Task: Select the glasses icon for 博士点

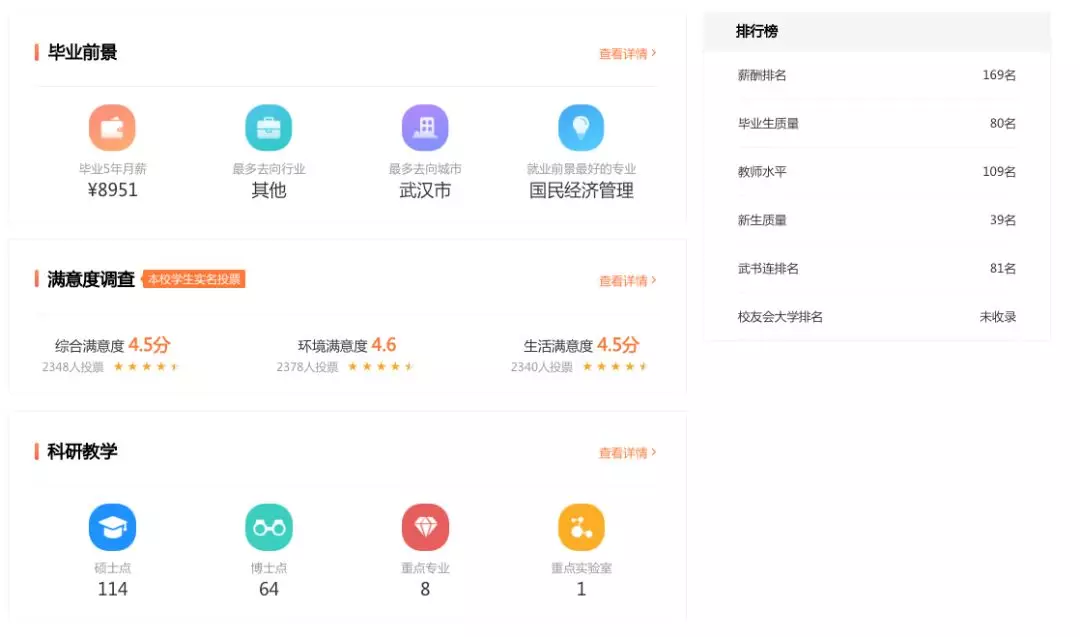Action: point(268,526)
